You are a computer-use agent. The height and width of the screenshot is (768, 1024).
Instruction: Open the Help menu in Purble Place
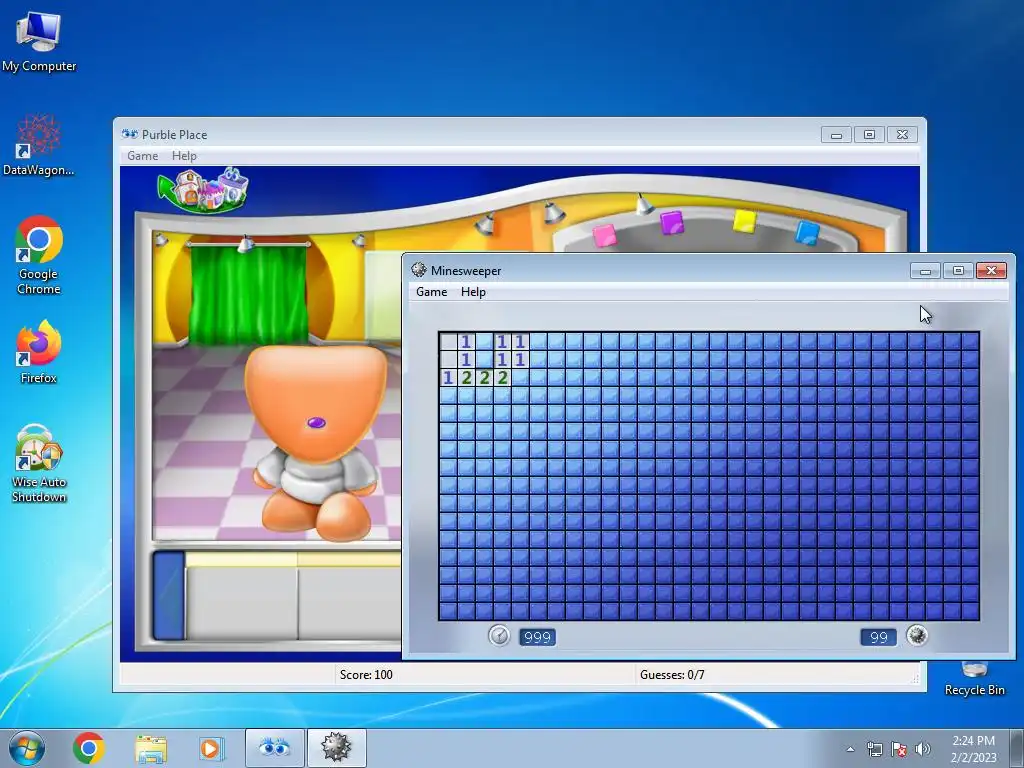pos(184,155)
